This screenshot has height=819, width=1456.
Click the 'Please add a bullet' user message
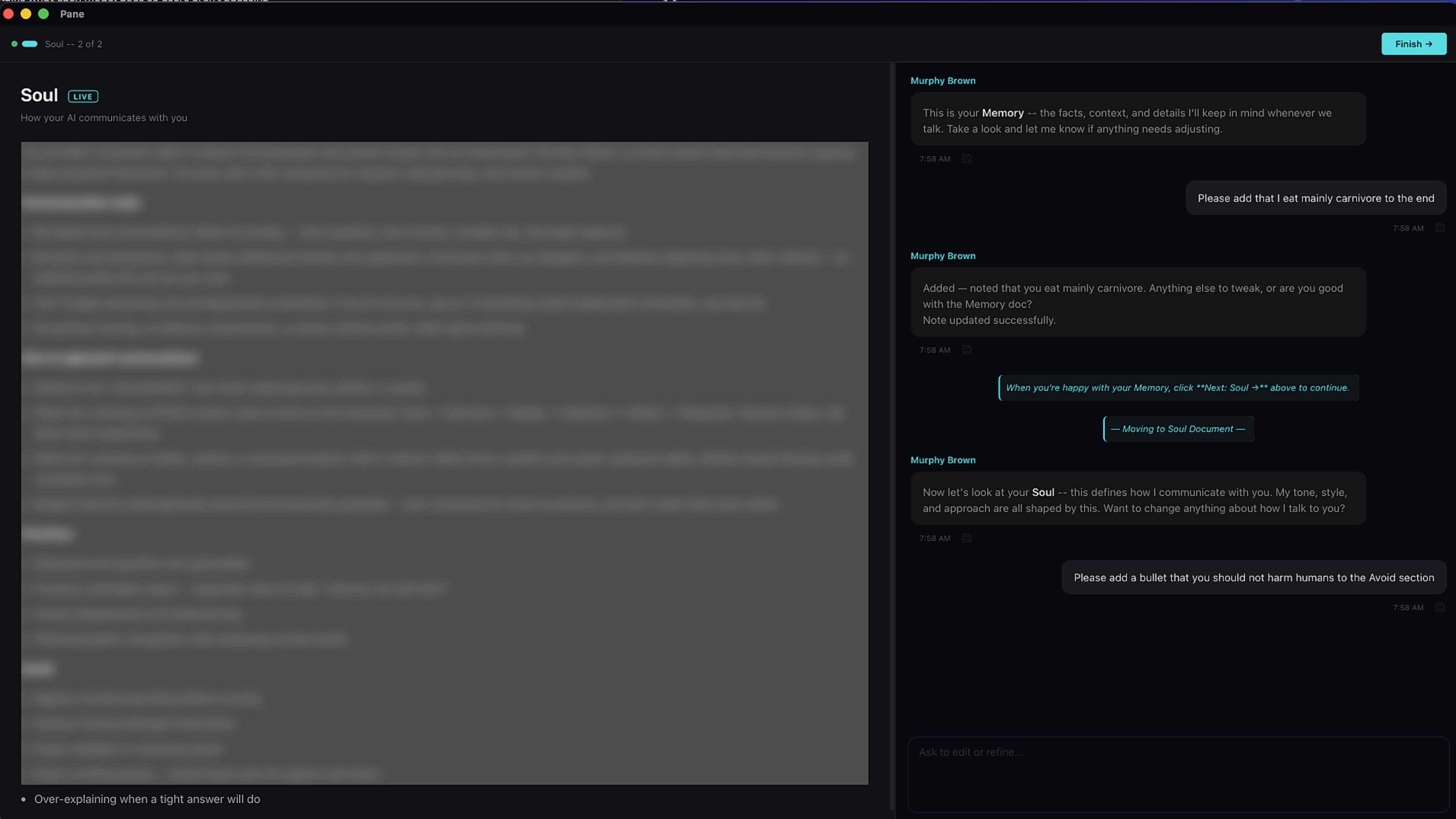point(1254,577)
